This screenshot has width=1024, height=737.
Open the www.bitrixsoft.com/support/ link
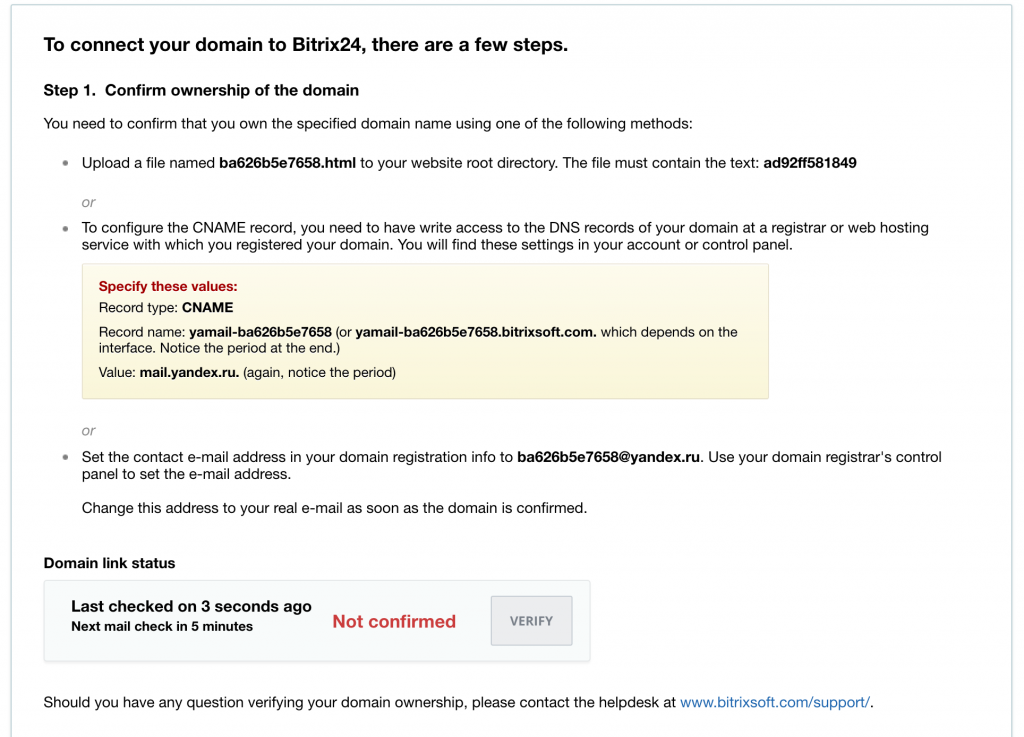[775, 702]
